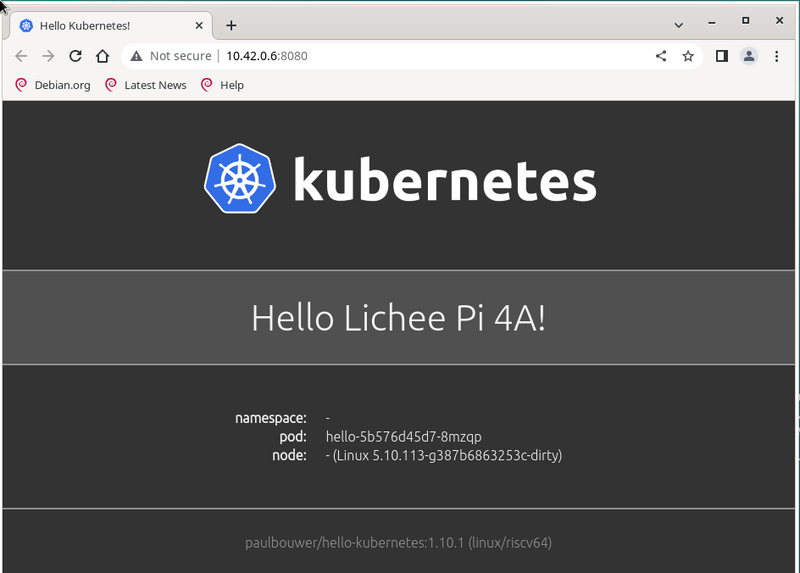This screenshot has height=573, width=800.
Task: Reload the current page
Action: click(x=76, y=56)
